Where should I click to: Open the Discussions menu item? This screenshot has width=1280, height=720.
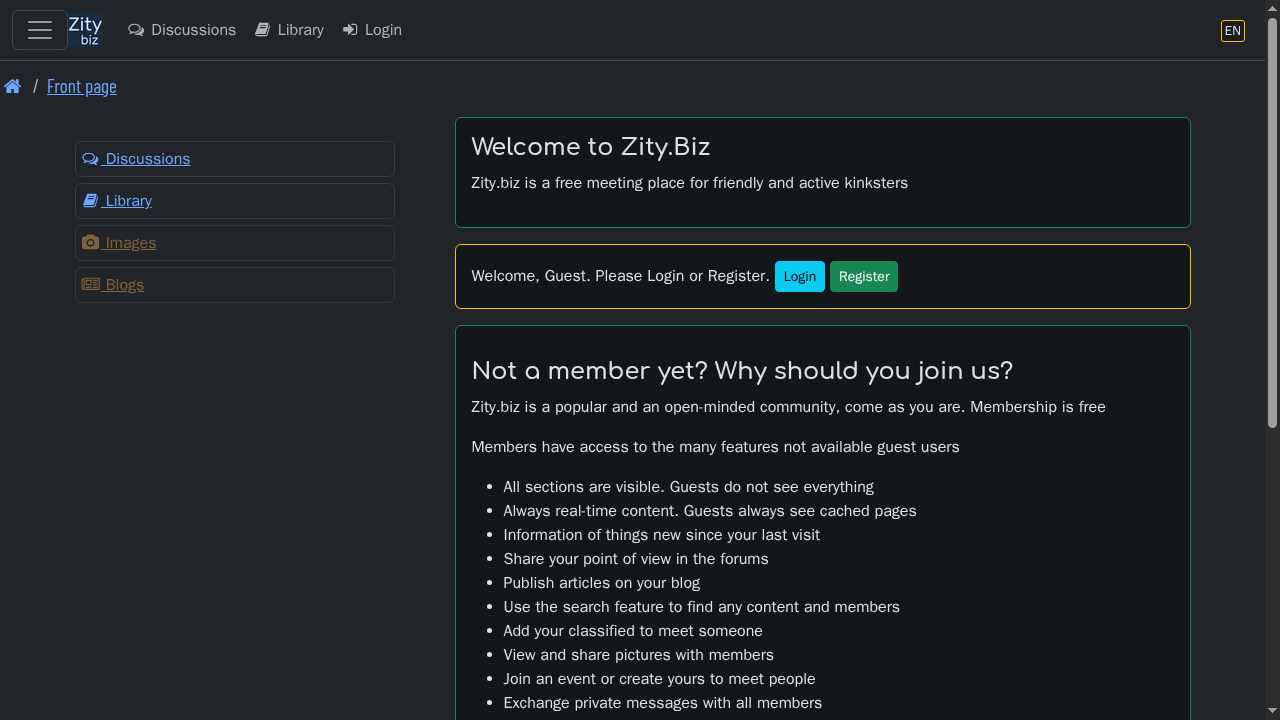click(x=192, y=29)
